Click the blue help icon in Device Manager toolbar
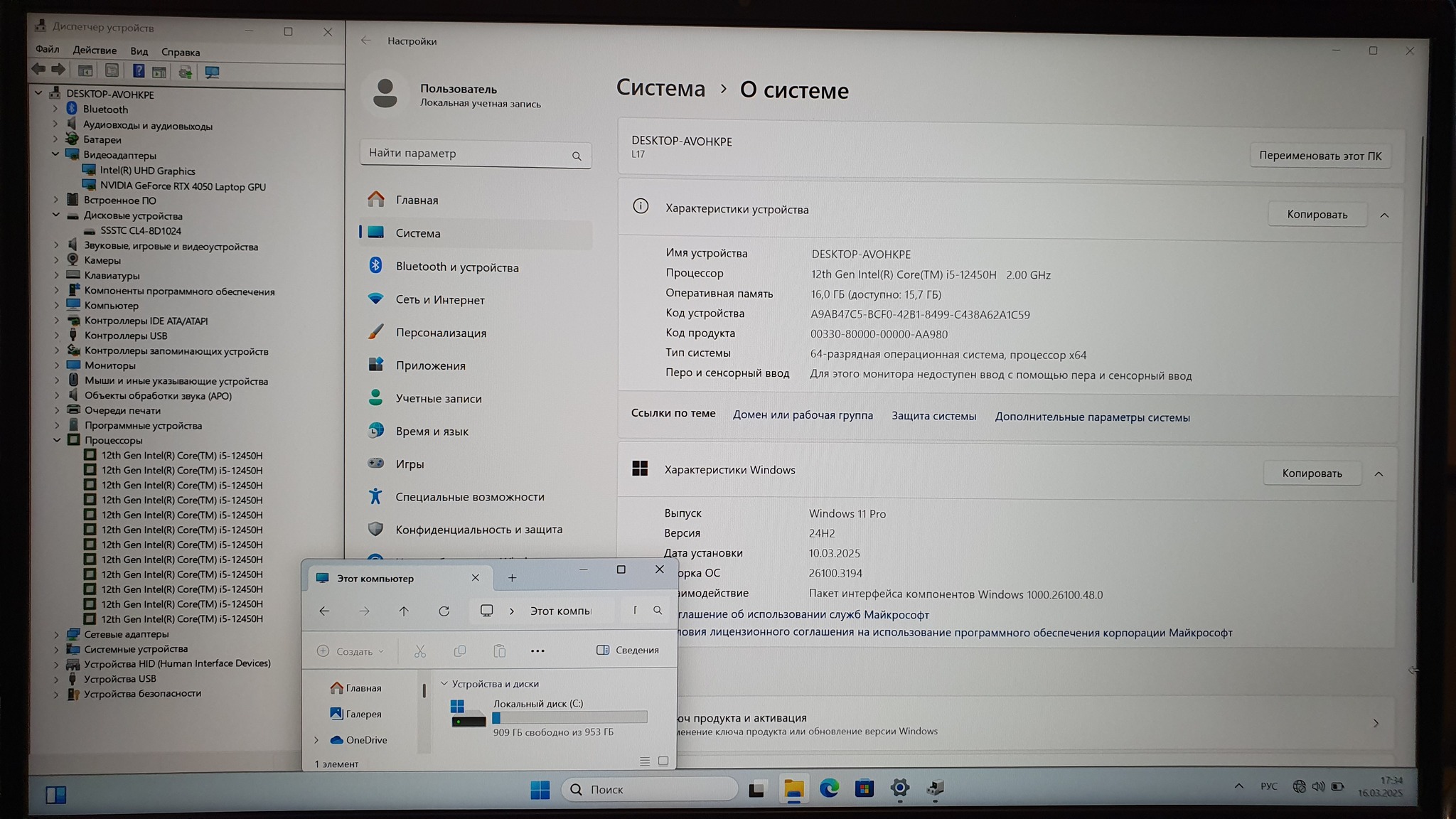This screenshot has height=819, width=1456. [x=138, y=71]
